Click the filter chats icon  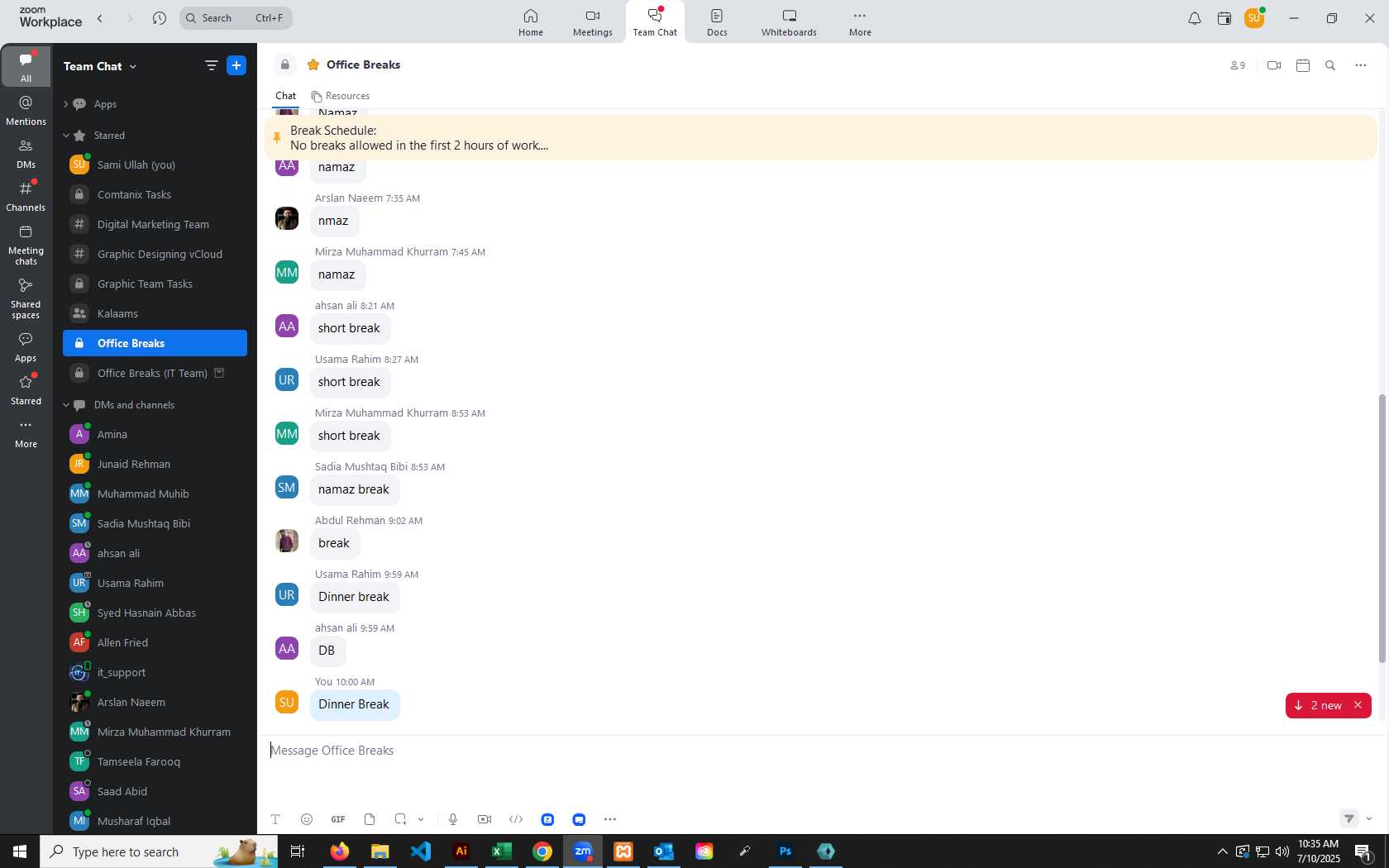click(x=211, y=65)
